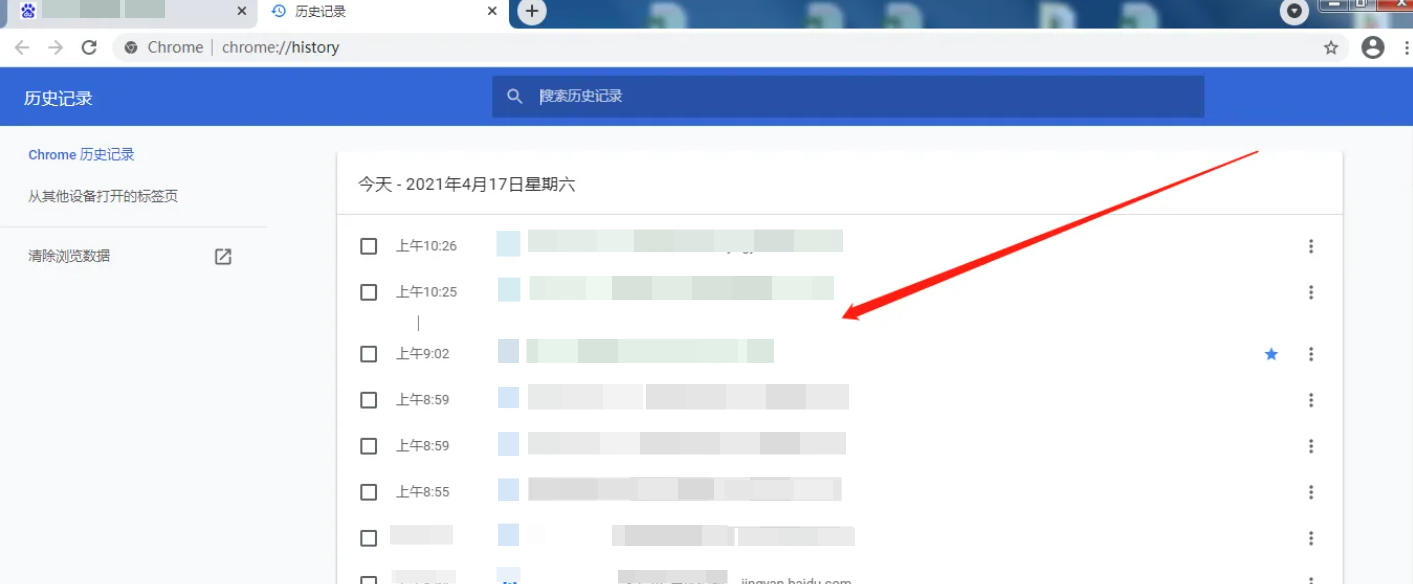The height and width of the screenshot is (584, 1413).
Task: Open more actions for the top 8:59 entry
Action: 1311,400
